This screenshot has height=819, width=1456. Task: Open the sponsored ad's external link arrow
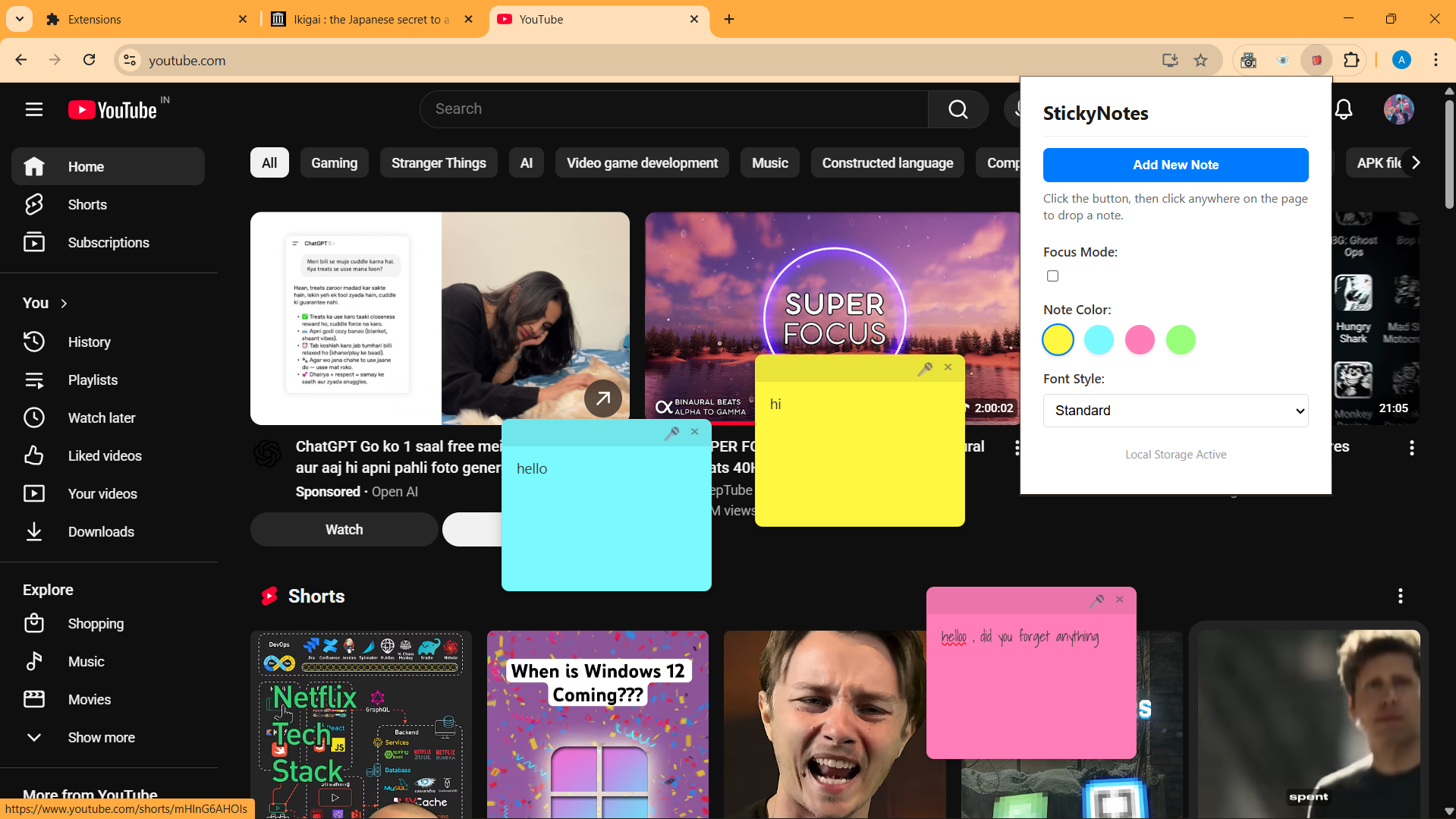(603, 398)
